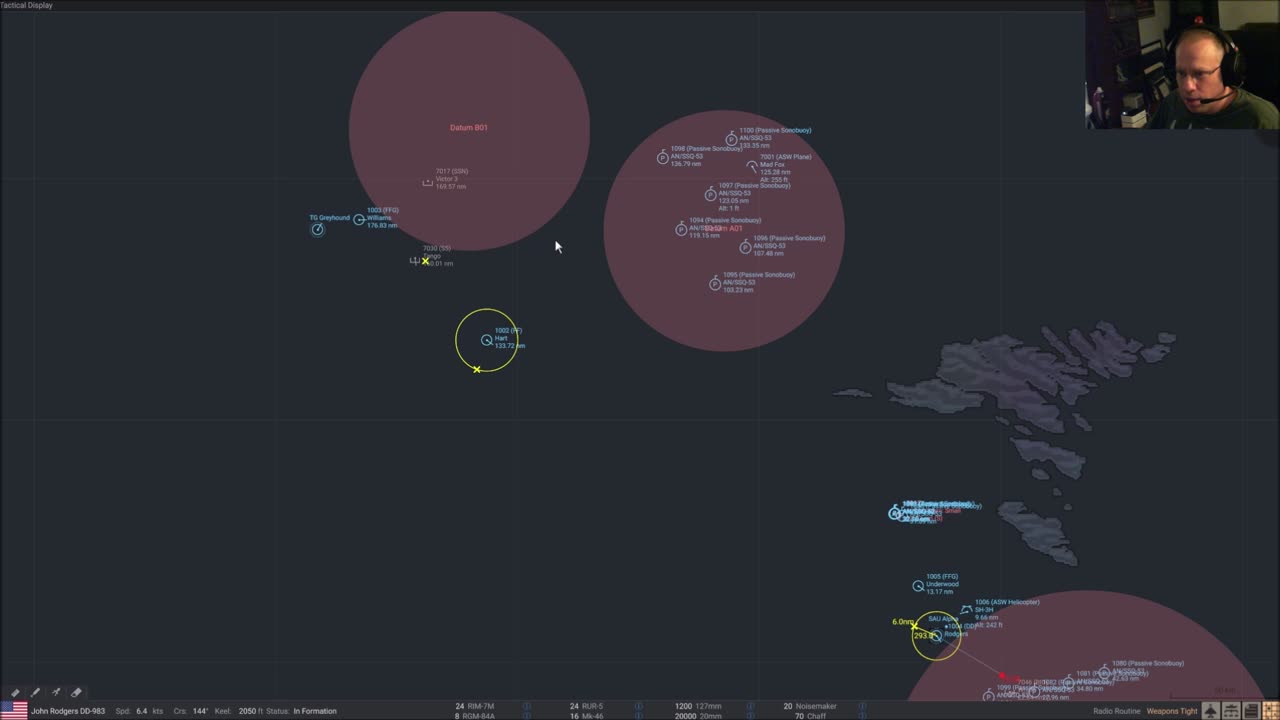1280x720 pixels.
Task: Click the yellow X marker on SS contact 7030
Action: tap(425, 261)
